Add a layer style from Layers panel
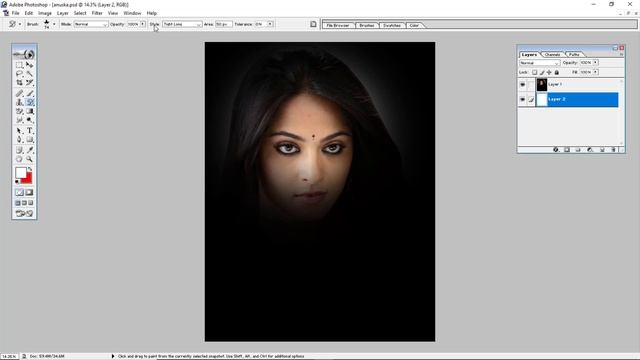The image size is (640, 360). point(556,150)
